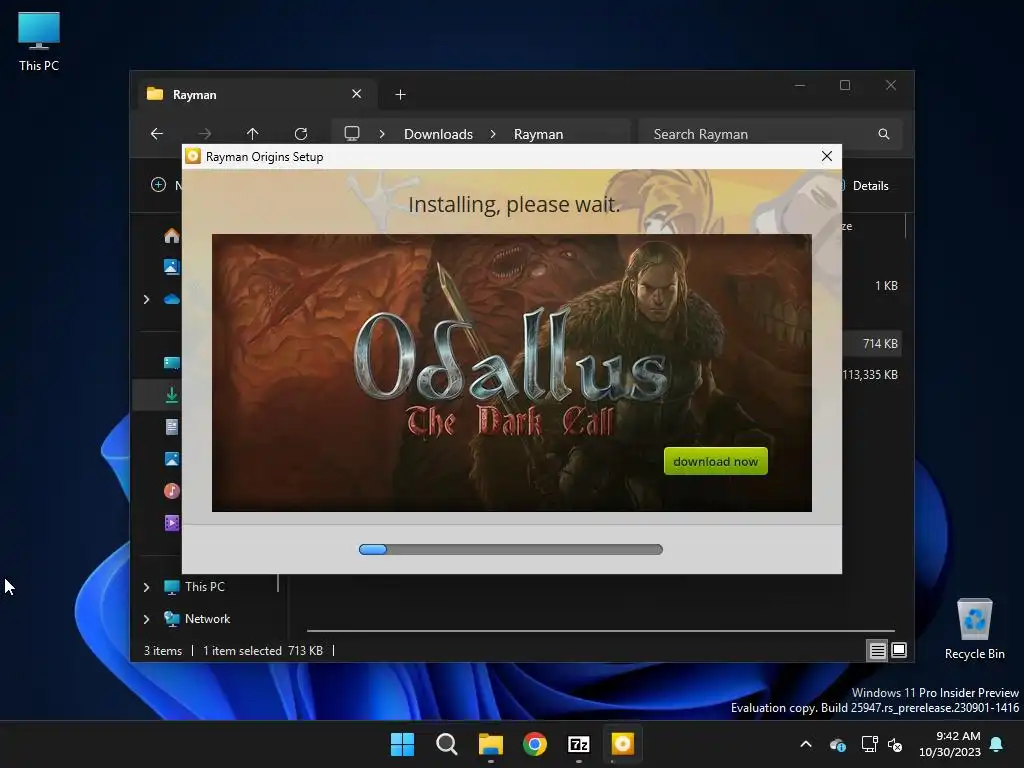
Task: Click the horizontal scrollbar in Explorer
Action: coord(600,631)
